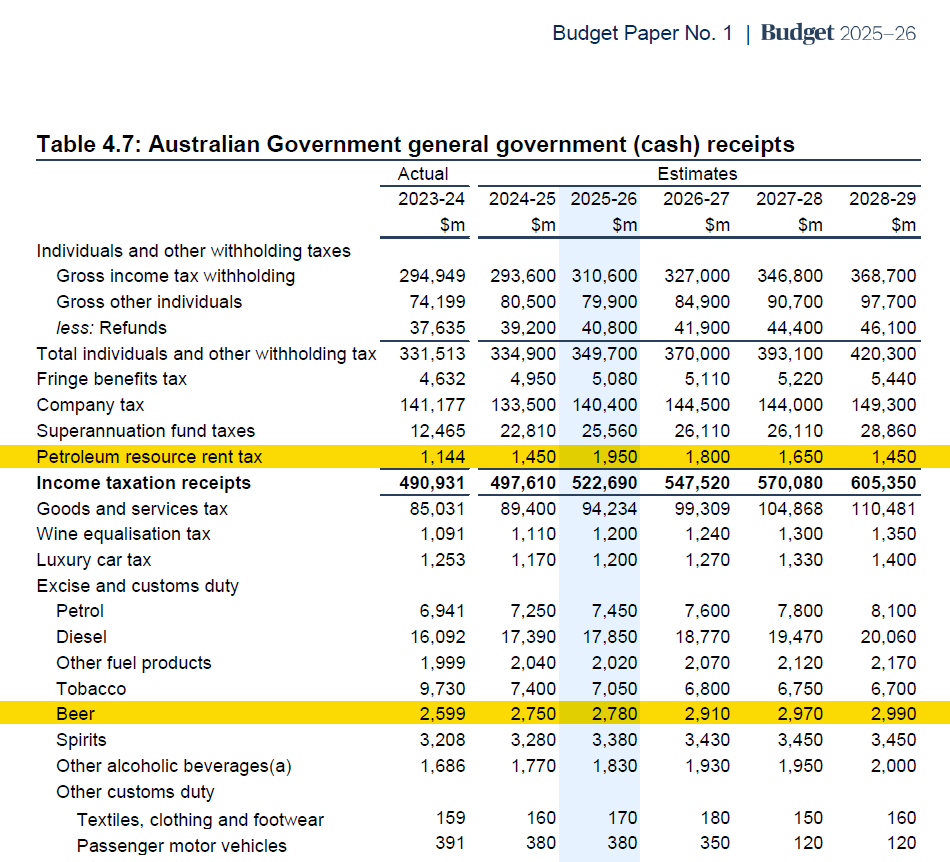The width and height of the screenshot is (950, 862).
Task: Select the 'Other alcoholic beverages(a)' row label
Action: coord(173,766)
